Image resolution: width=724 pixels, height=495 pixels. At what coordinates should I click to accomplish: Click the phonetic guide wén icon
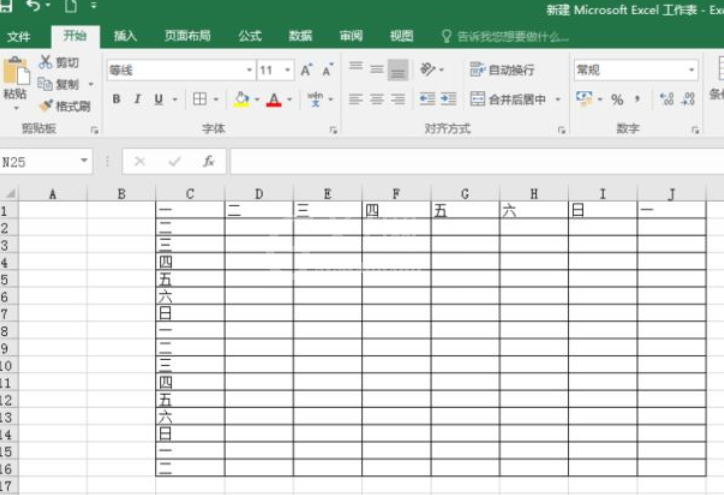tap(315, 99)
